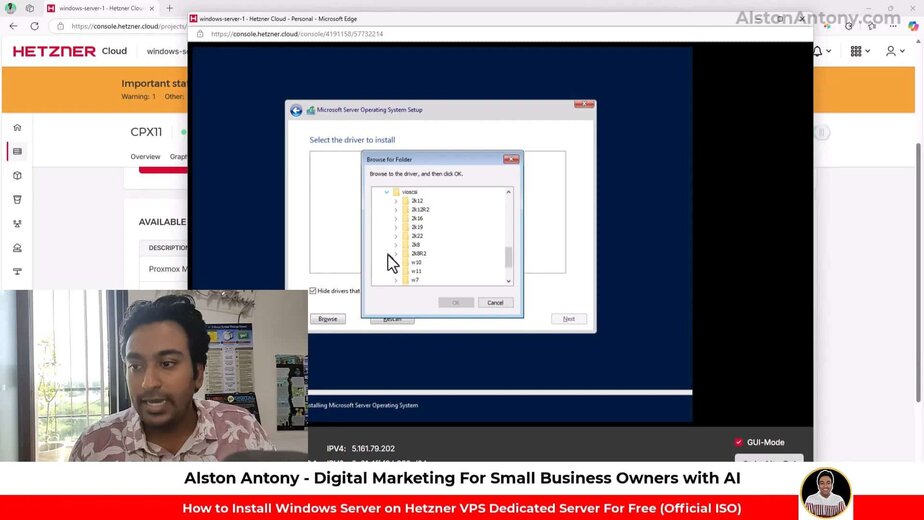Viewport: 924px width, 520px height.
Task: Open the Storage bucket icon in sidebar
Action: [17, 199]
